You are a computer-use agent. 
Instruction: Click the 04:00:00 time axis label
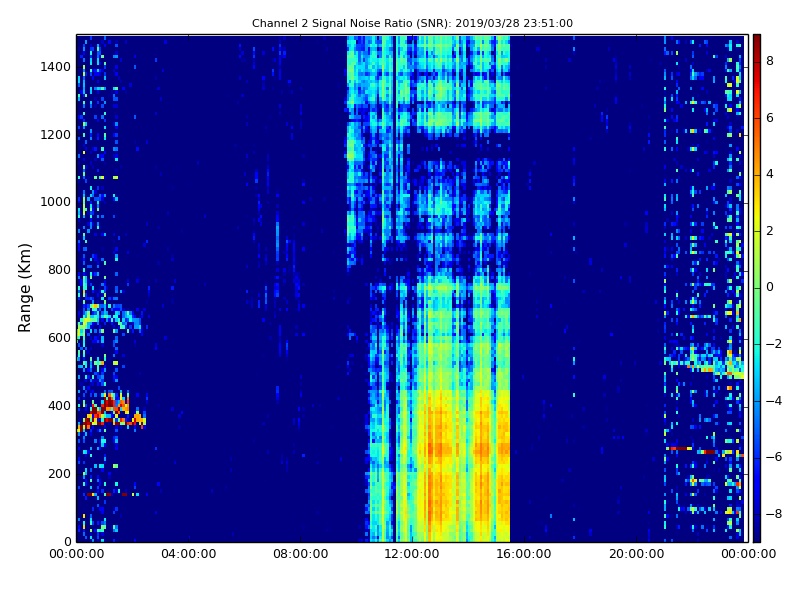[x=189, y=554]
